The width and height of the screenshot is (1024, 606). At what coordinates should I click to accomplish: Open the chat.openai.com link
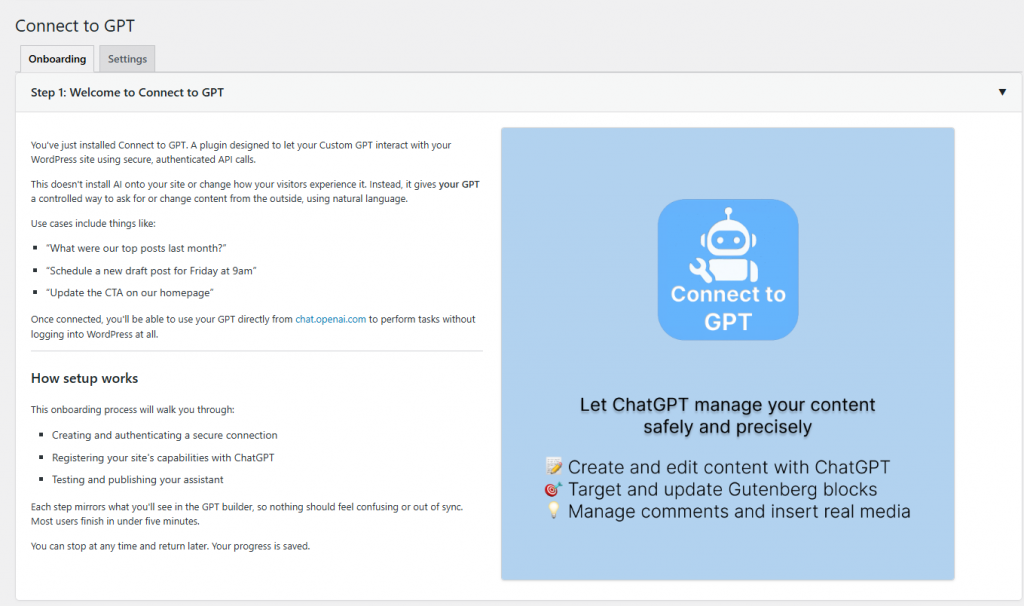coord(330,319)
